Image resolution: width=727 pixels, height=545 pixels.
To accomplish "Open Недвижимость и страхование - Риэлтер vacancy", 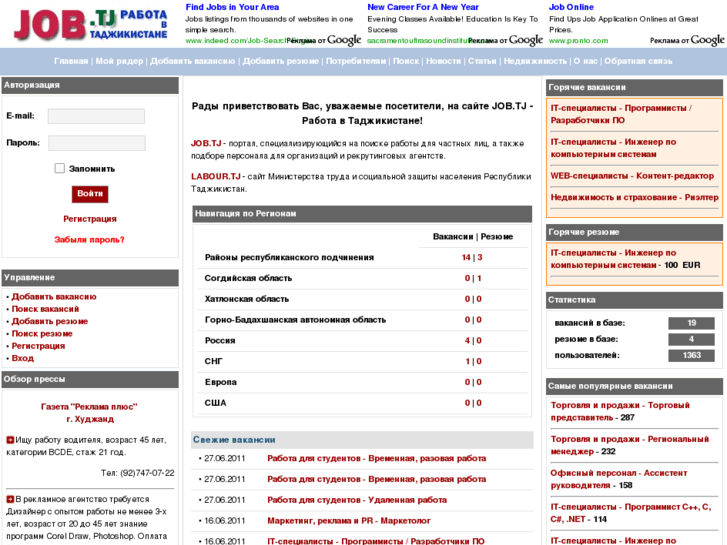I will [634, 197].
